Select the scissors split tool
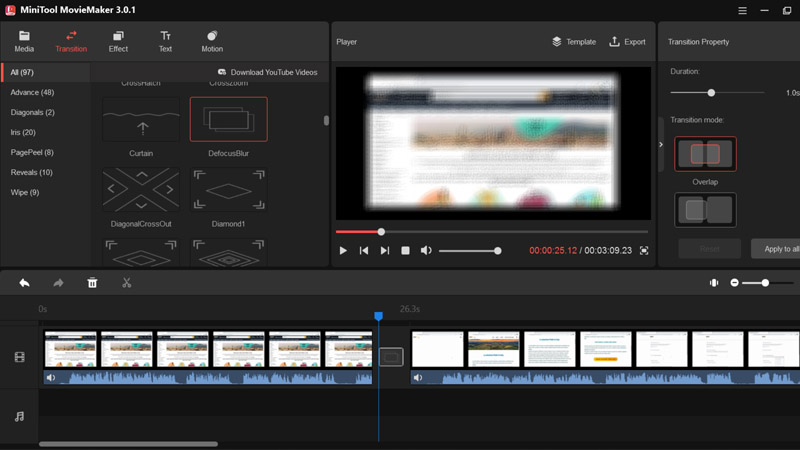Screen dimensions: 800x450 pyautogui.click(x=127, y=283)
